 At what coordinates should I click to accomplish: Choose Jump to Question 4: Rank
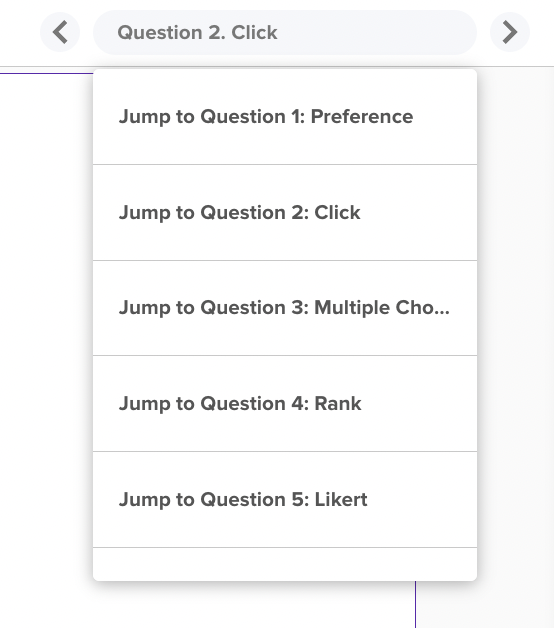coord(285,403)
